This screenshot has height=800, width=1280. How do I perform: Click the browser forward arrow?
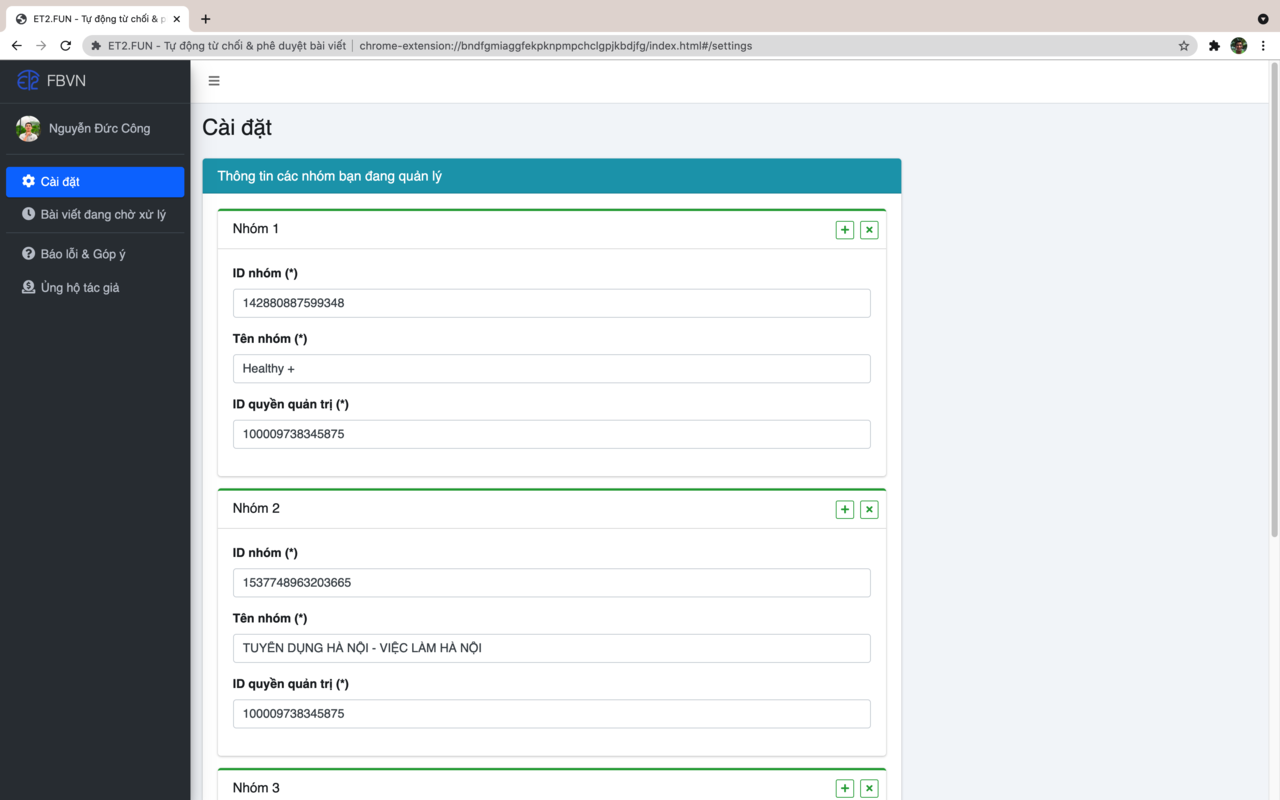tap(41, 46)
